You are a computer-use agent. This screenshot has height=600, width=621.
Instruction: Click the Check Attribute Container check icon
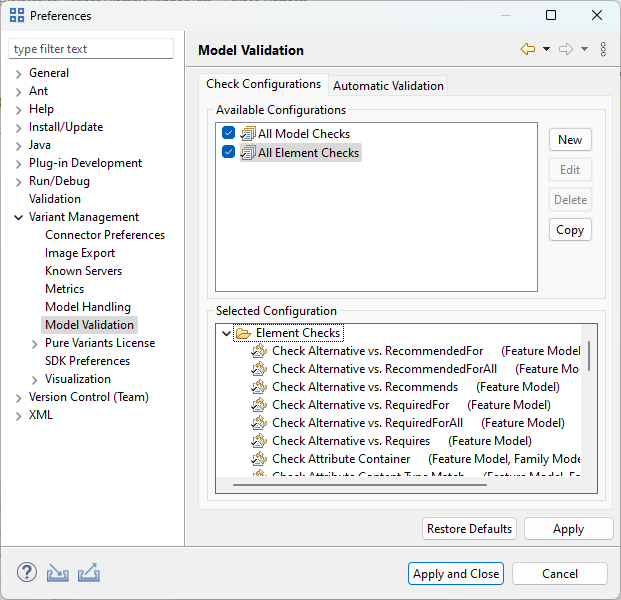tap(260, 459)
